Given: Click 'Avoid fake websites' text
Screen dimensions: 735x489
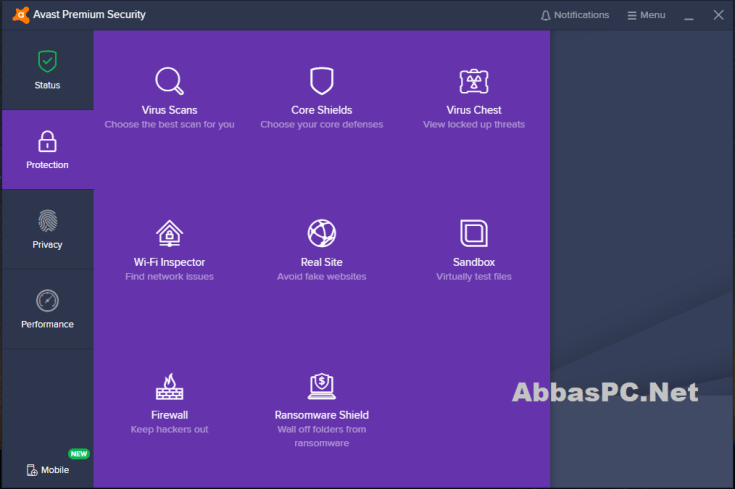Looking at the screenshot, I should pos(322,277).
